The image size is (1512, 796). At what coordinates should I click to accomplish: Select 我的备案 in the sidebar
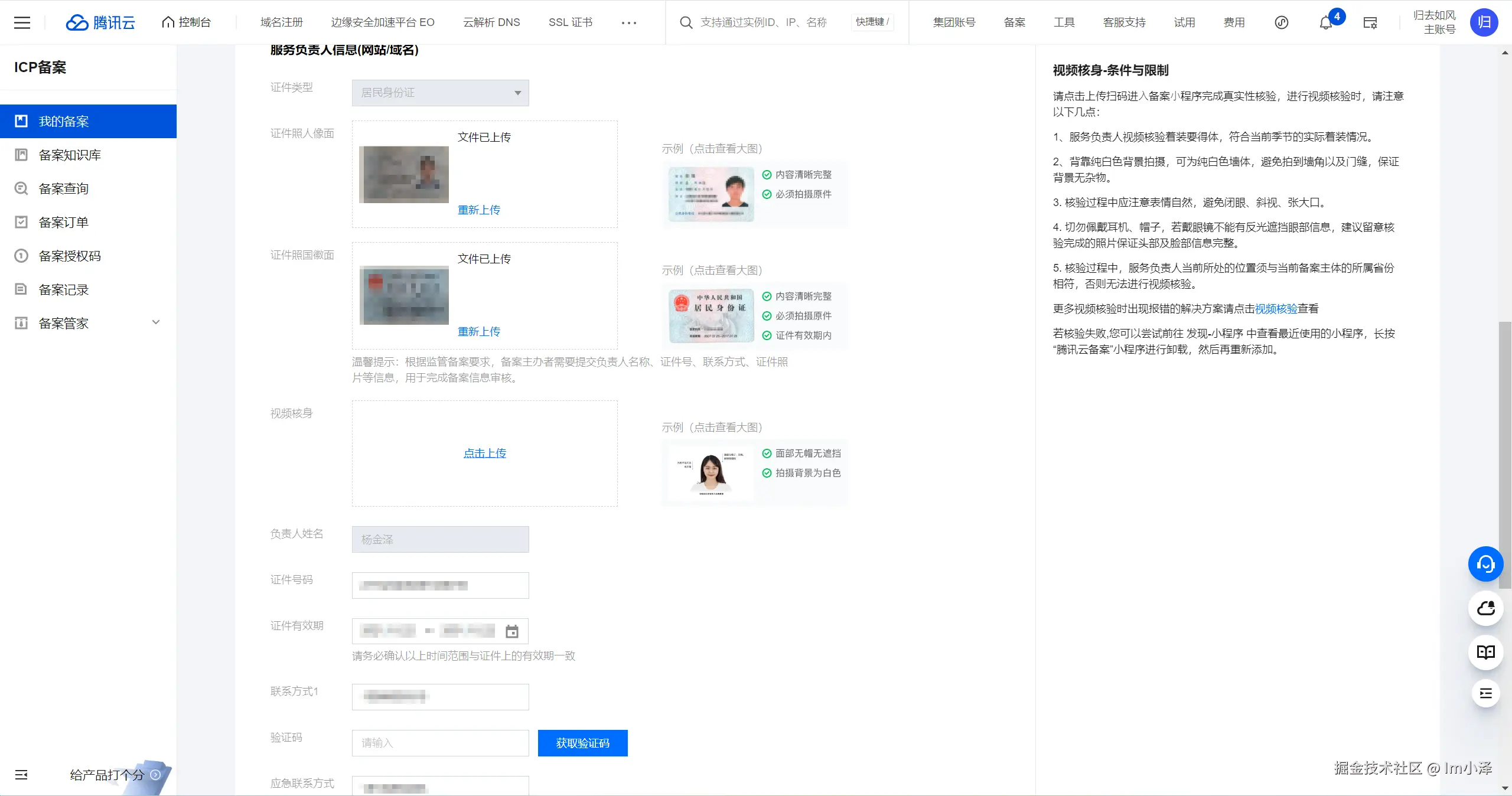tap(65, 121)
